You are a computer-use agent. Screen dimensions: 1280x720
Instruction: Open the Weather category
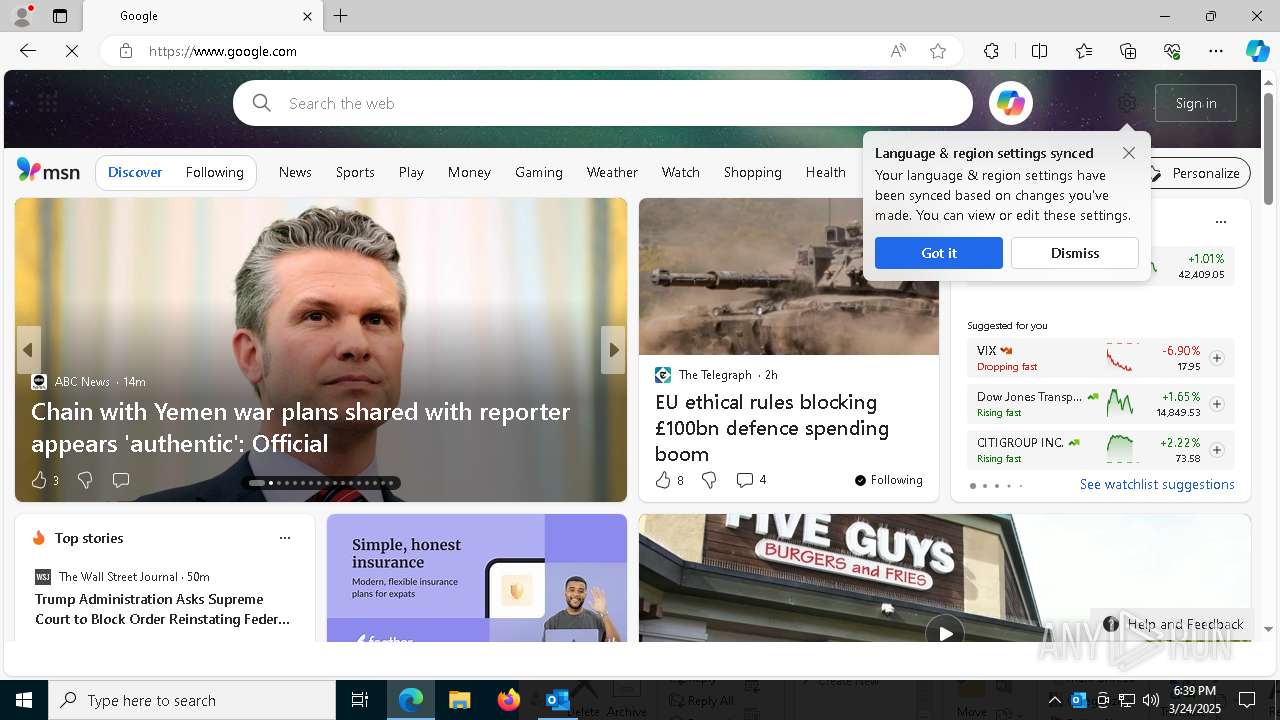(612, 172)
